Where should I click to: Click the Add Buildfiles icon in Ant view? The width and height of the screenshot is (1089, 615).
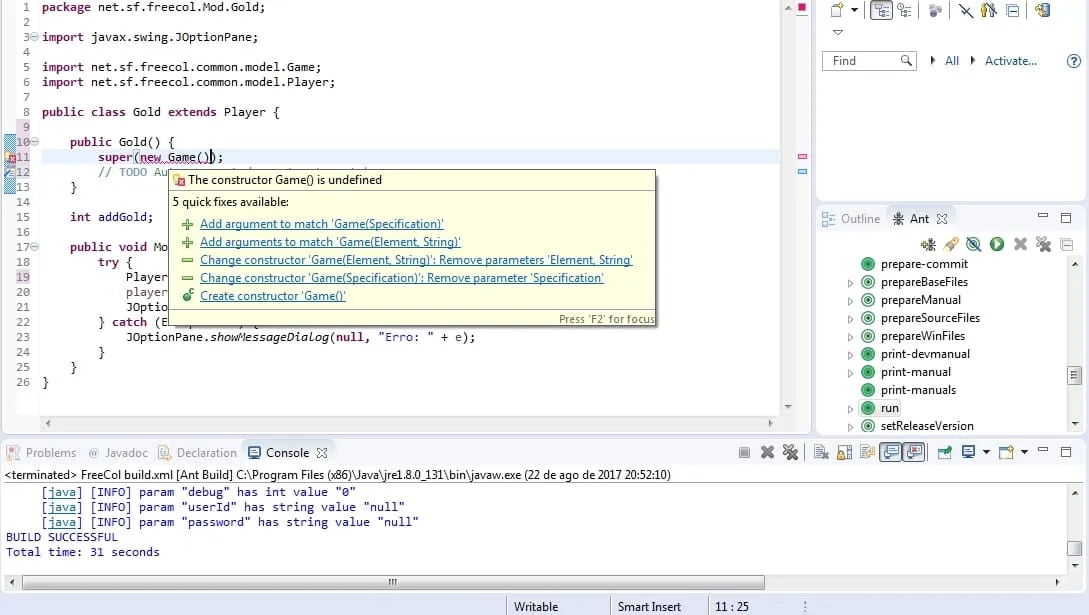(928, 244)
